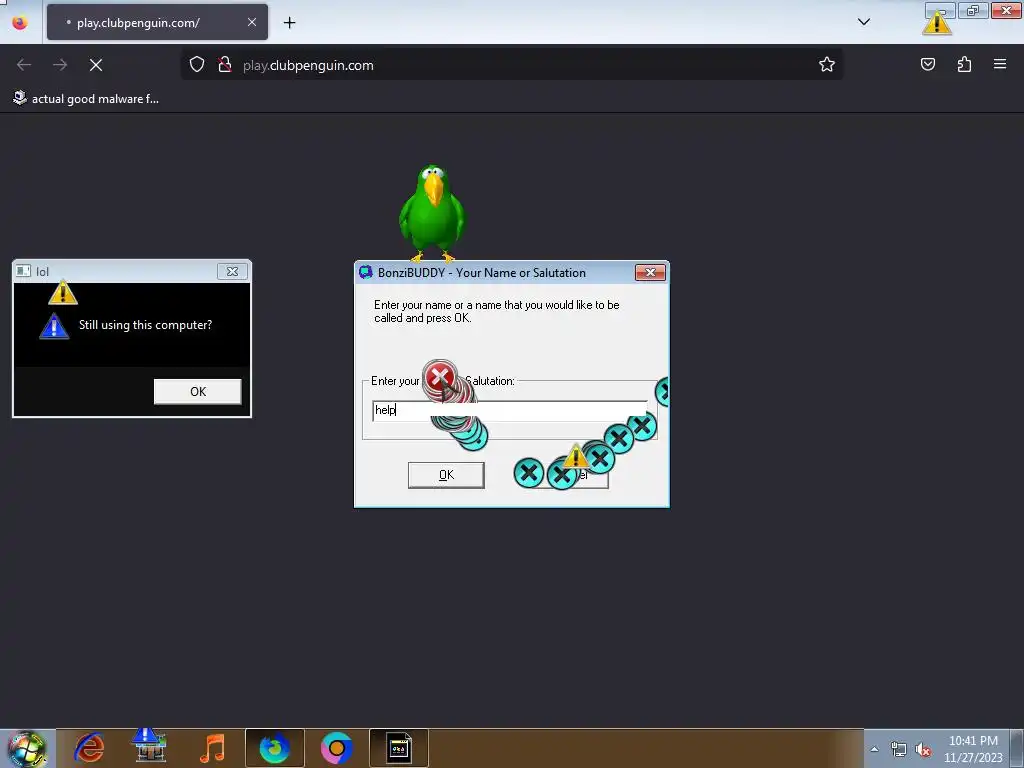The width and height of the screenshot is (1024, 768).
Task: Close the play.clubpenguin.com tab
Action: pyautogui.click(x=251, y=22)
